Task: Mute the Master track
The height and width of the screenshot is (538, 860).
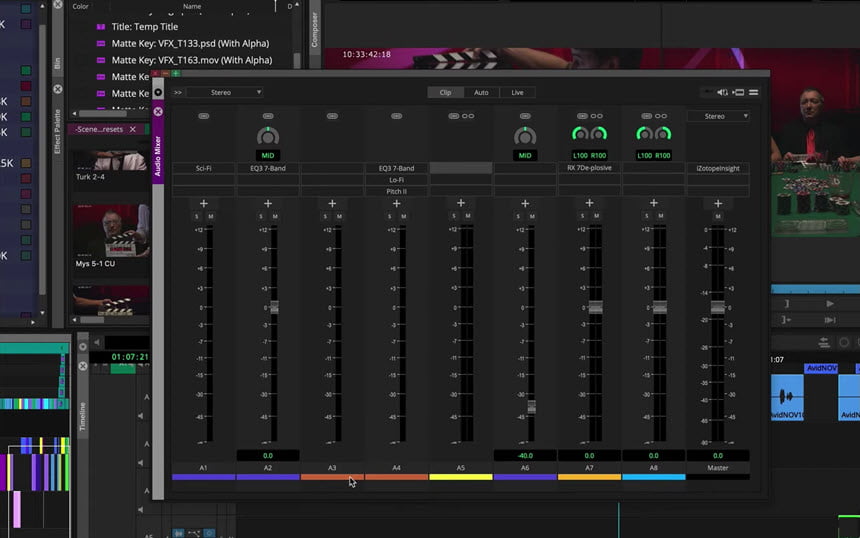Action: click(718, 217)
